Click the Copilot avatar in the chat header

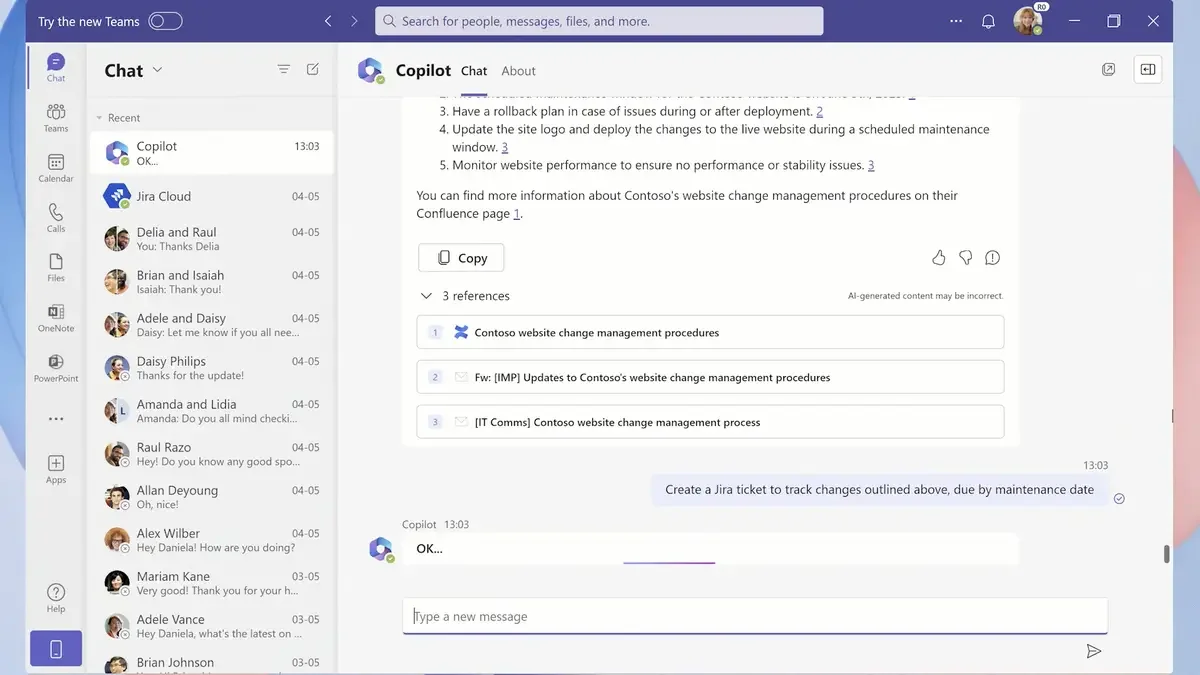tap(371, 70)
